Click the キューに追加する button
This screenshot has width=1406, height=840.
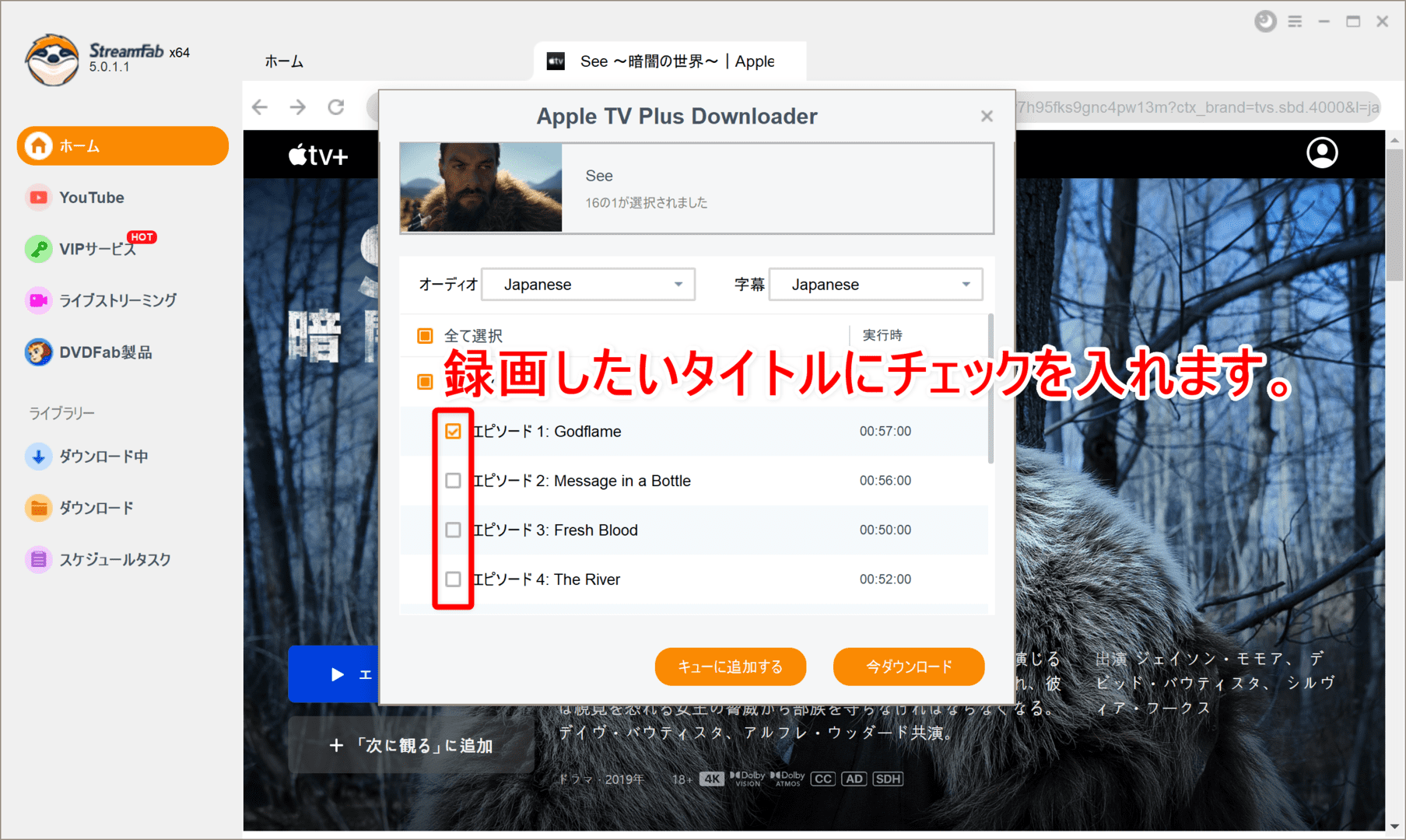(730, 667)
